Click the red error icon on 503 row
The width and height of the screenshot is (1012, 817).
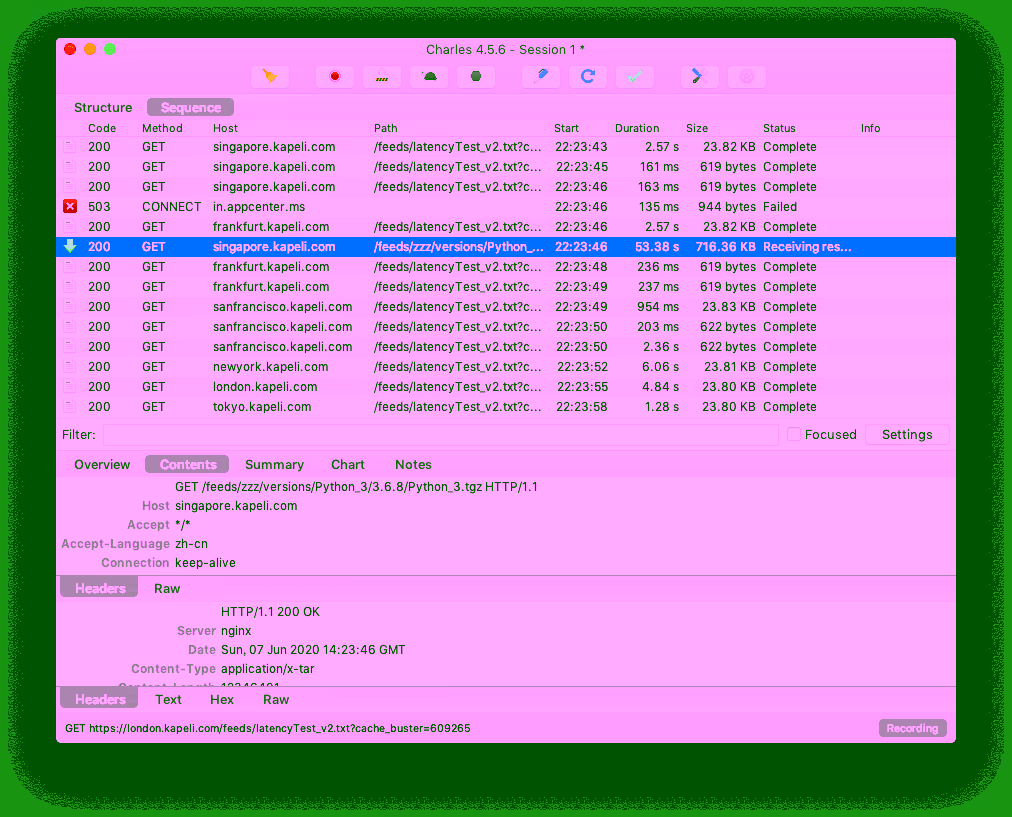70,207
